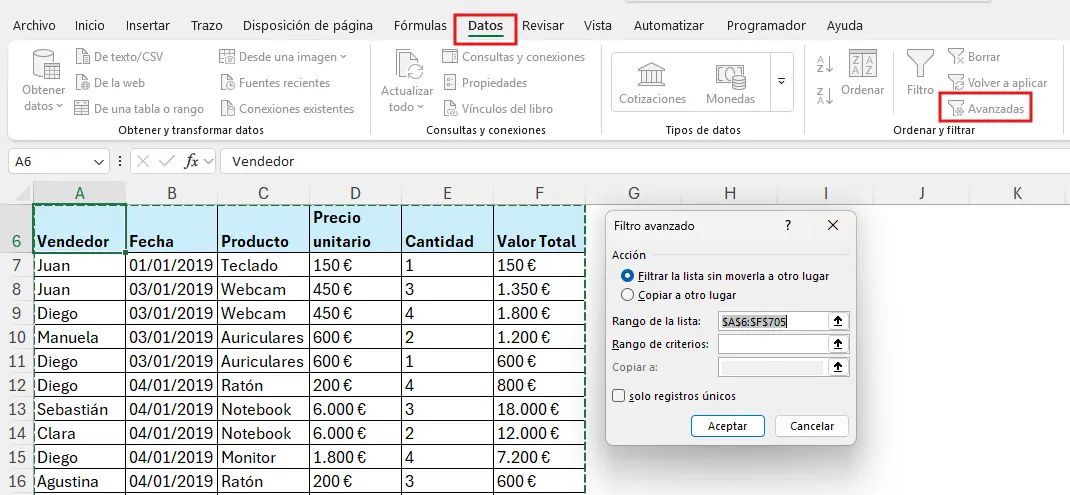Image resolution: width=1070 pixels, height=495 pixels.
Task: Expand the Name Box dropdown
Action: coord(97,162)
